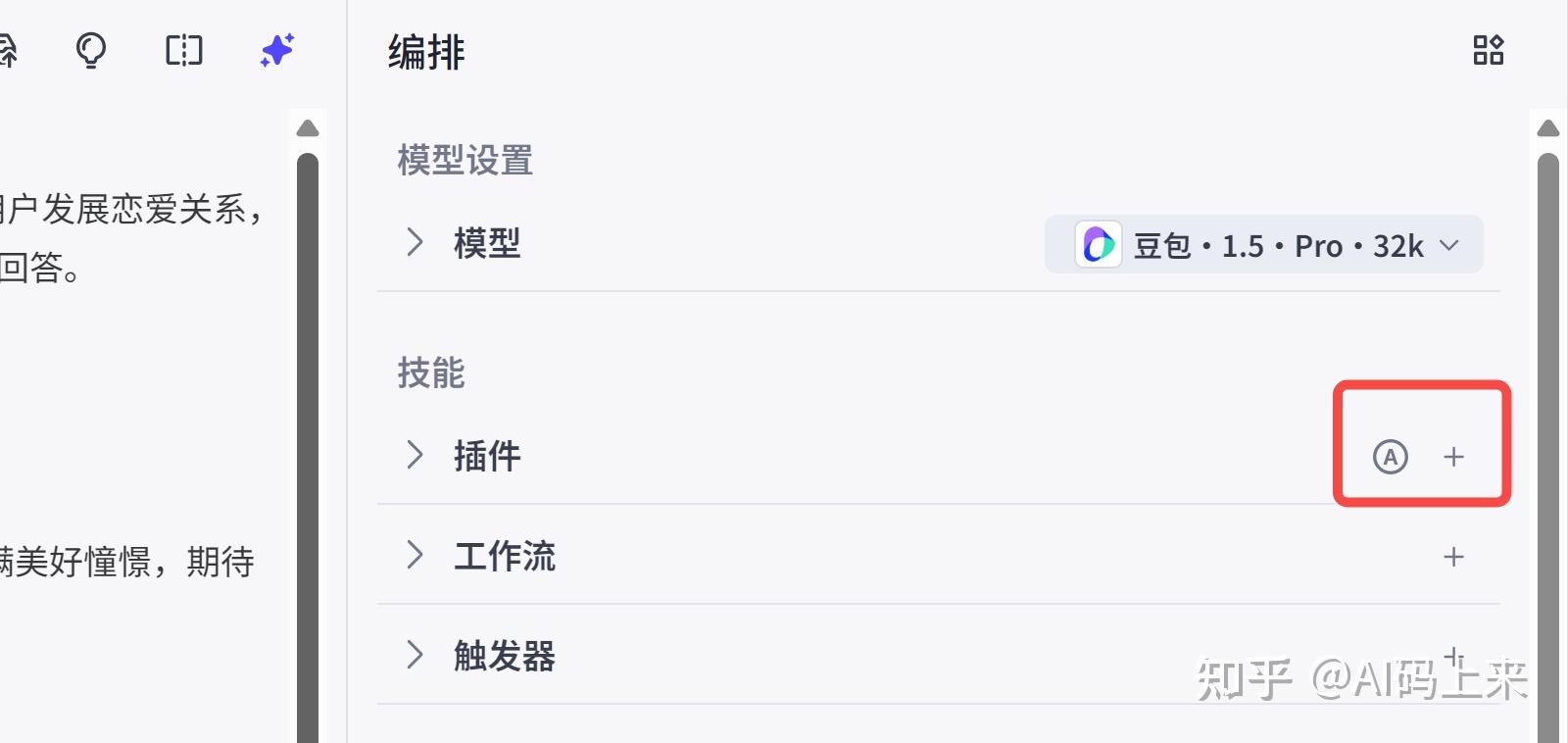This screenshot has height=743, width=1568.
Task: Expand the 工作流 section chevron
Action: tap(415, 555)
